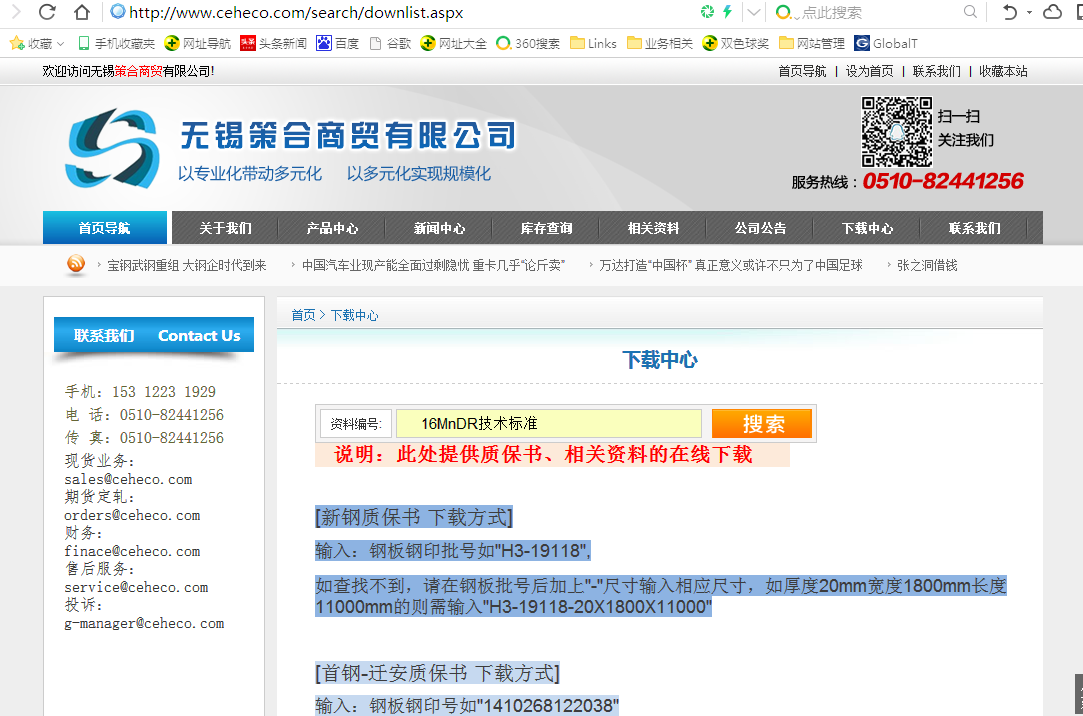The height and width of the screenshot is (716, 1083).
Task: Click the browser home icon
Action: pyautogui.click(x=82, y=12)
